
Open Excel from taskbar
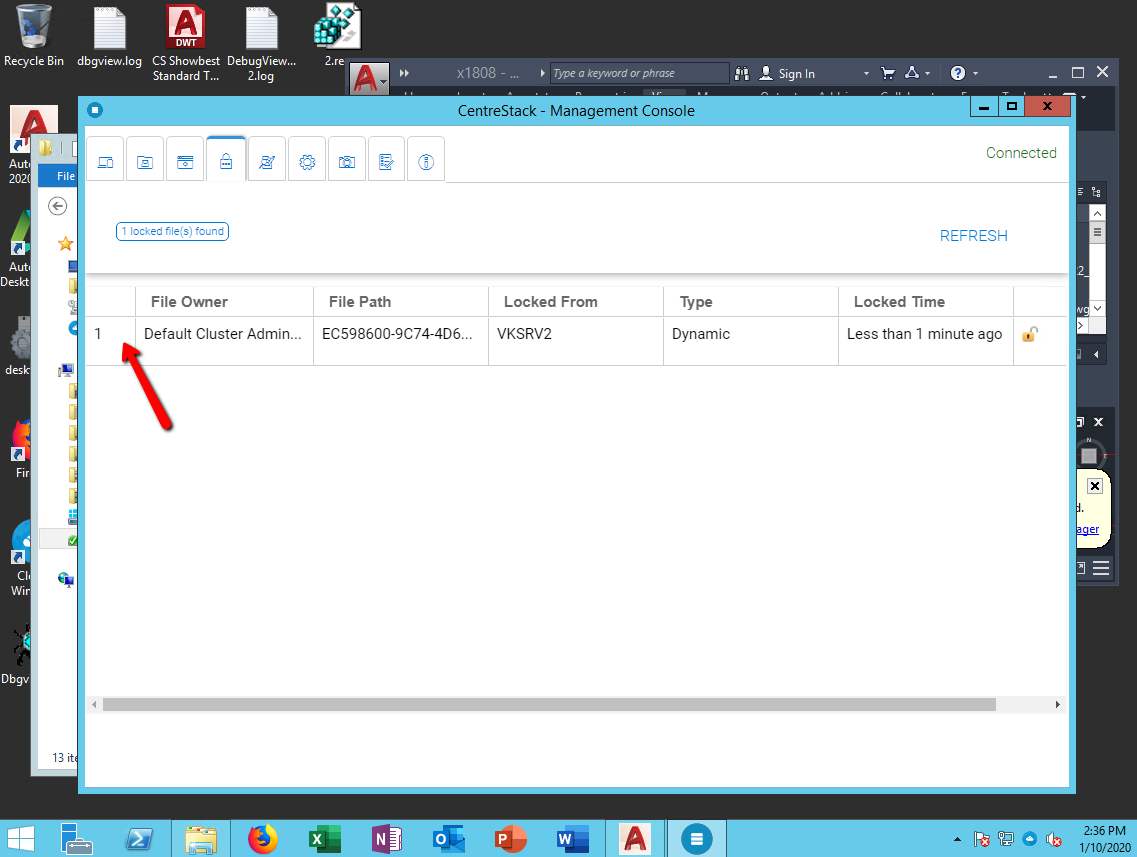pos(324,839)
